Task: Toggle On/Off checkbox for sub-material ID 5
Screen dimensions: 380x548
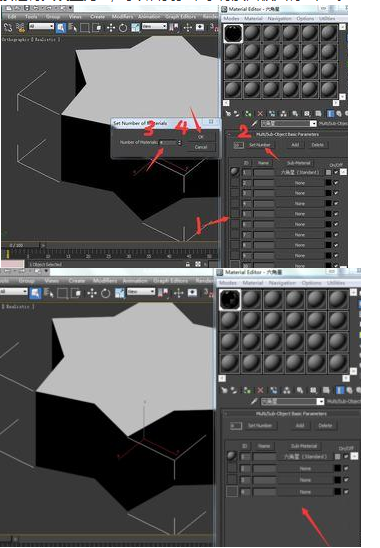Action: pos(336,214)
